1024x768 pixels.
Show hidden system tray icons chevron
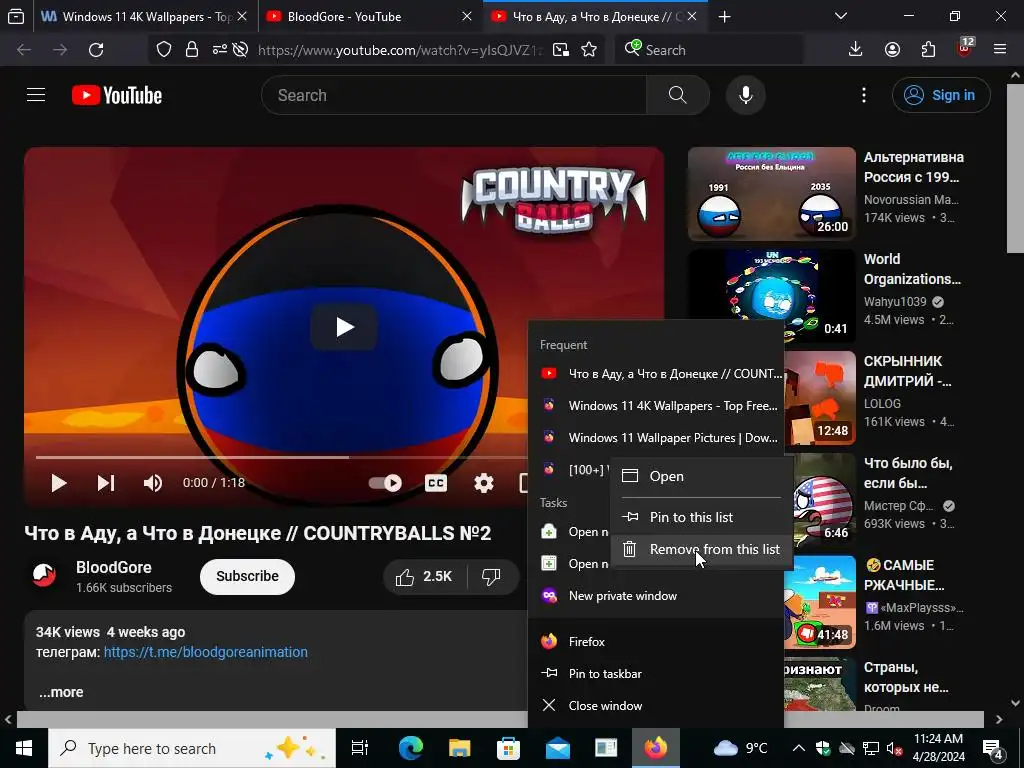799,748
